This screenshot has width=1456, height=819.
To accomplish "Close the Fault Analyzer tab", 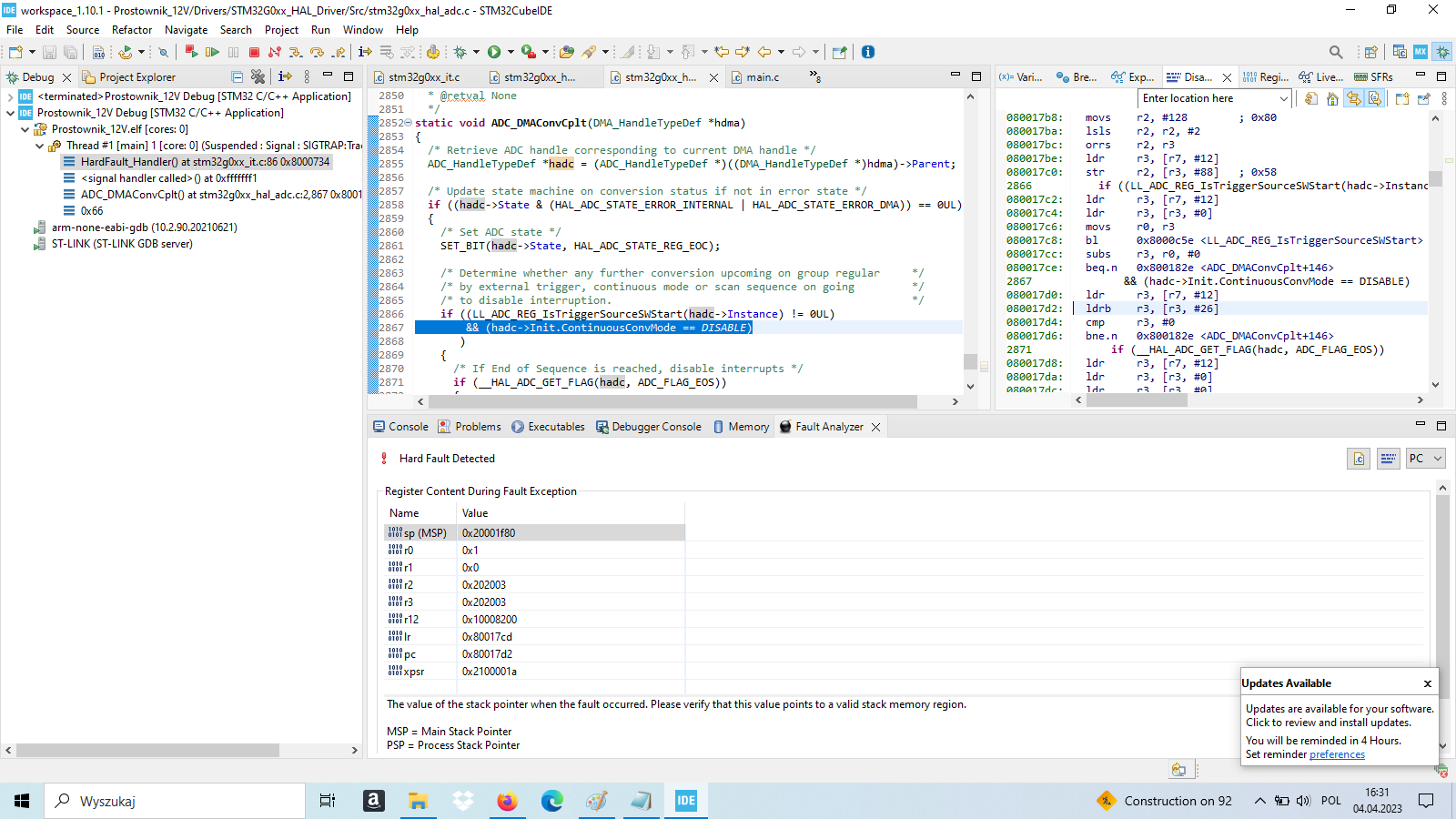I will coord(876,427).
